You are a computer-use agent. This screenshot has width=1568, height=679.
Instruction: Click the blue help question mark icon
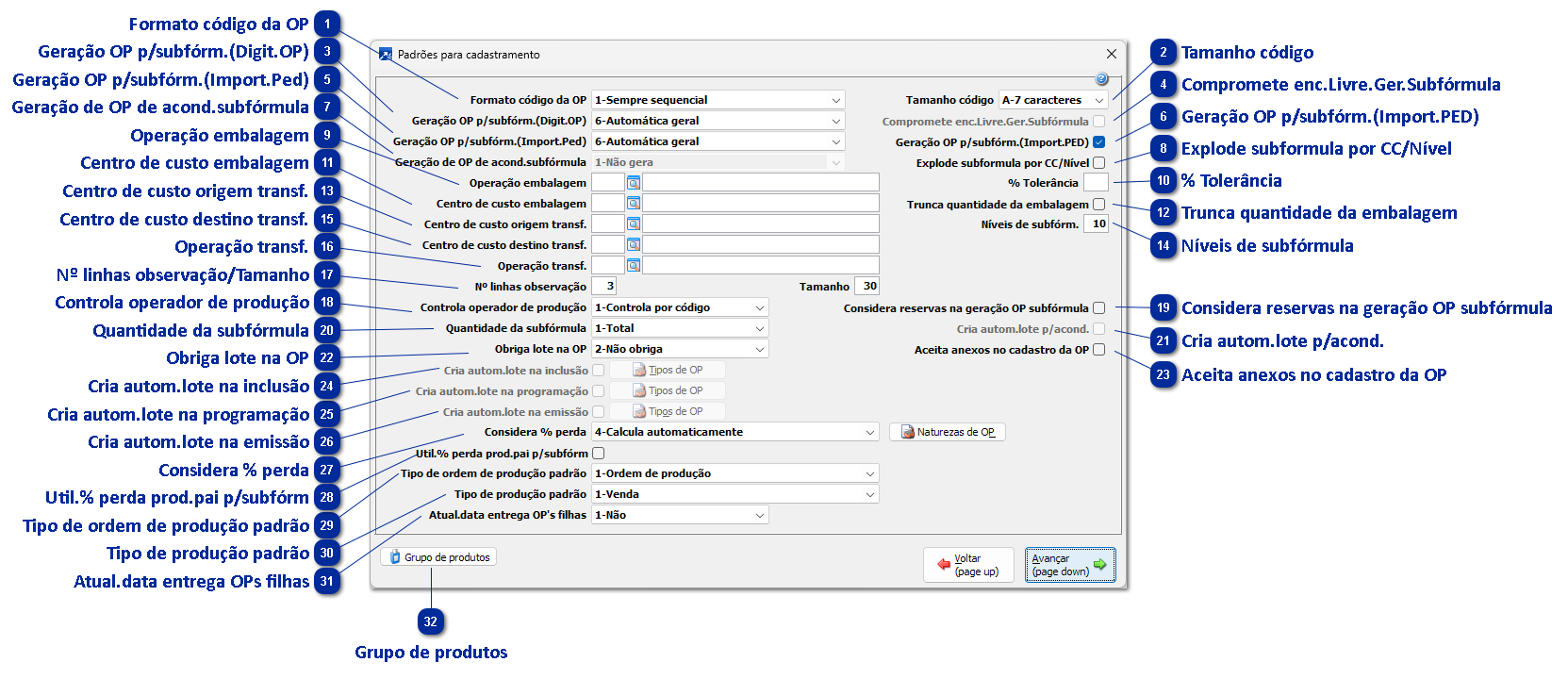coord(1101,79)
